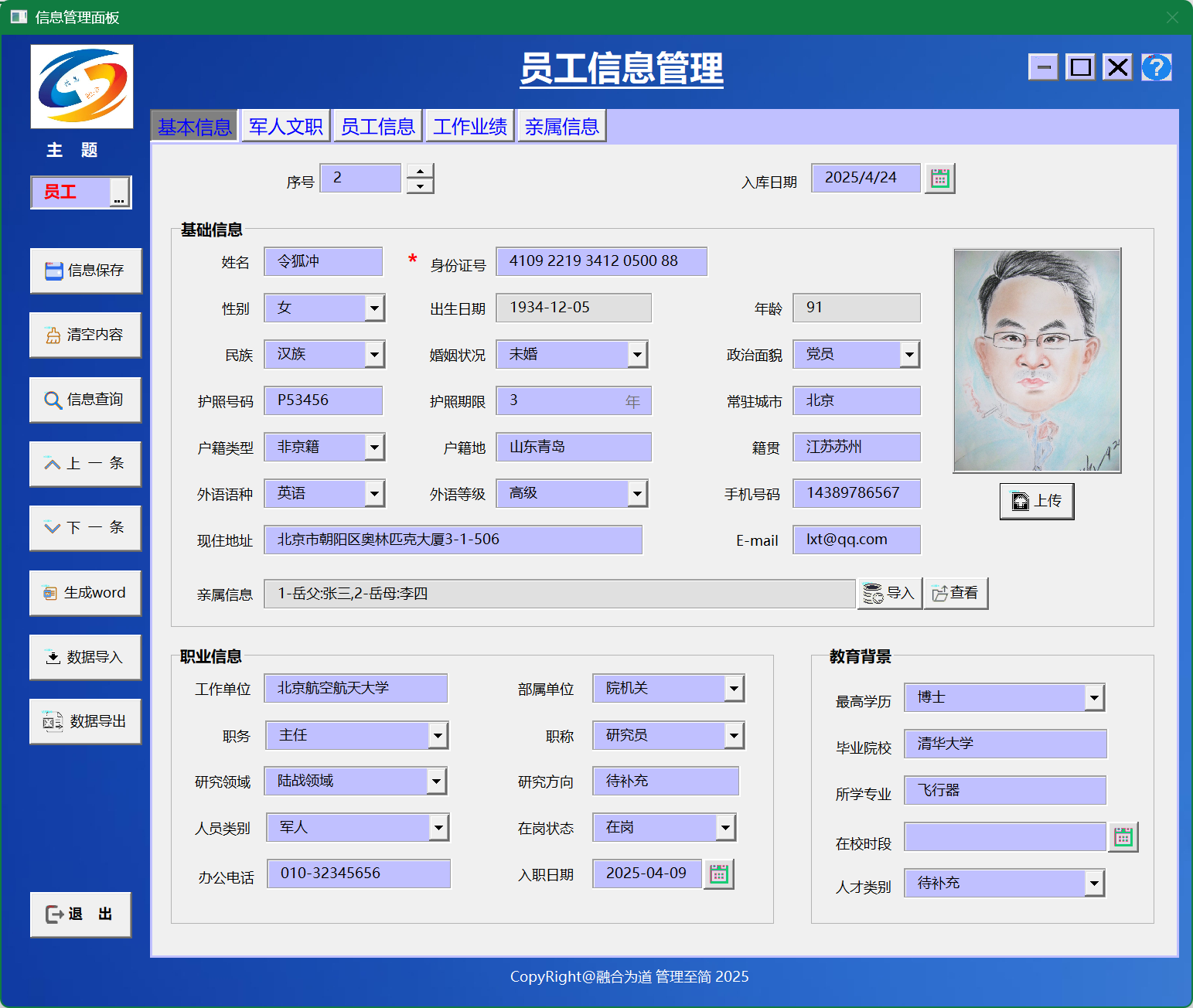Click the E-mail input field

857,540
